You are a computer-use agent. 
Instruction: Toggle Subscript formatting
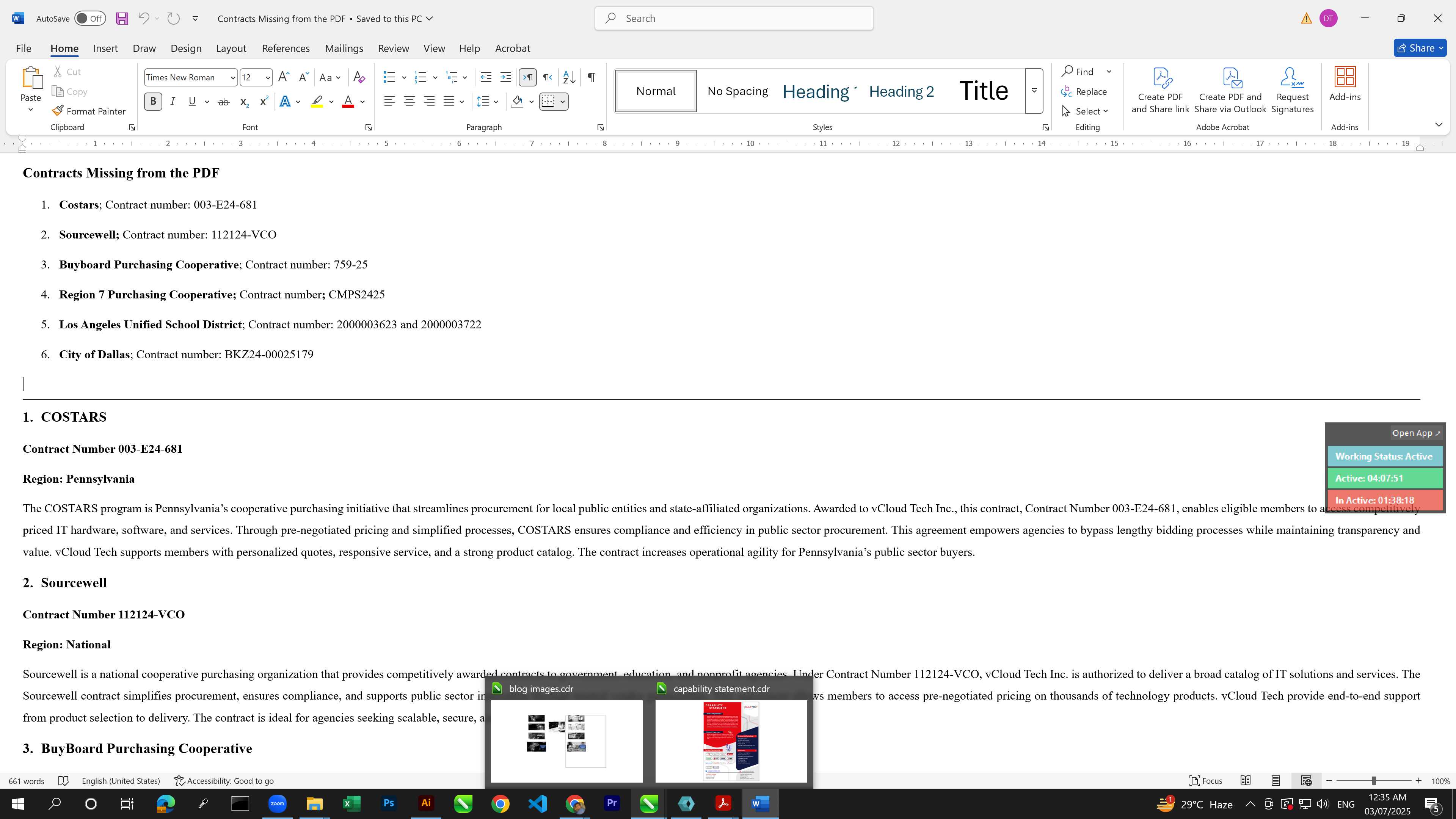pyautogui.click(x=244, y=102)
